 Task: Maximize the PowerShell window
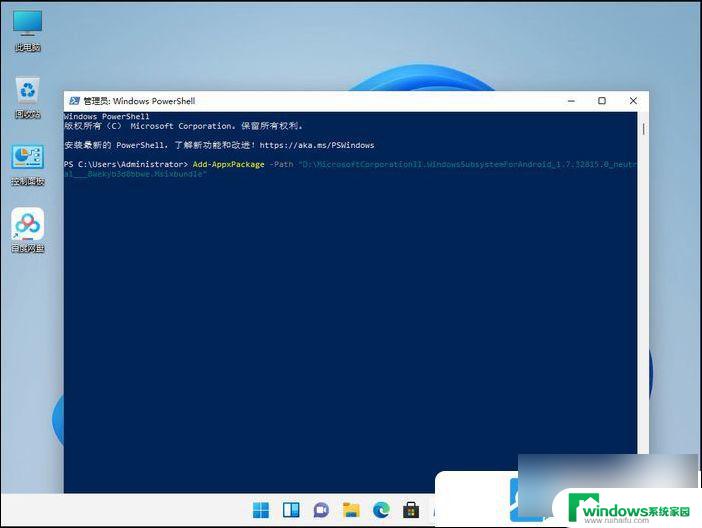tap(602, 101)
